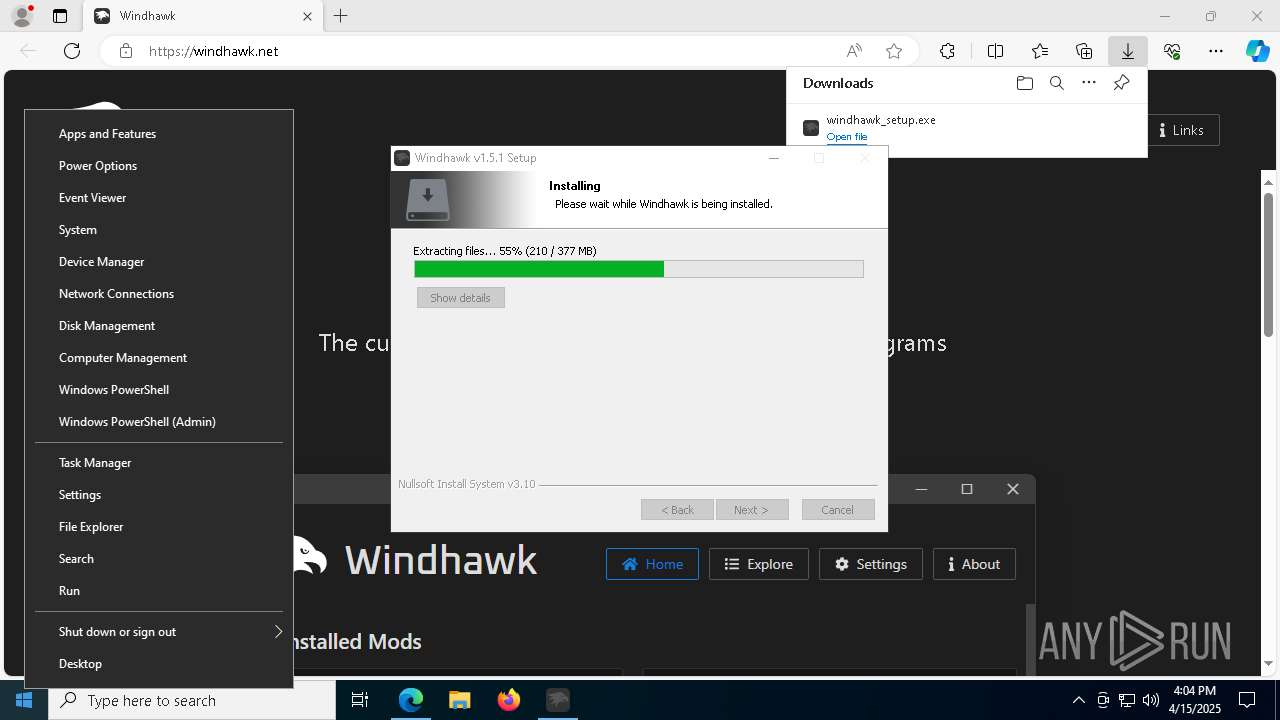Open Event Viewer entry
Image resolution: width=1280 pixels, height=720 pixels.
point(159,198)
